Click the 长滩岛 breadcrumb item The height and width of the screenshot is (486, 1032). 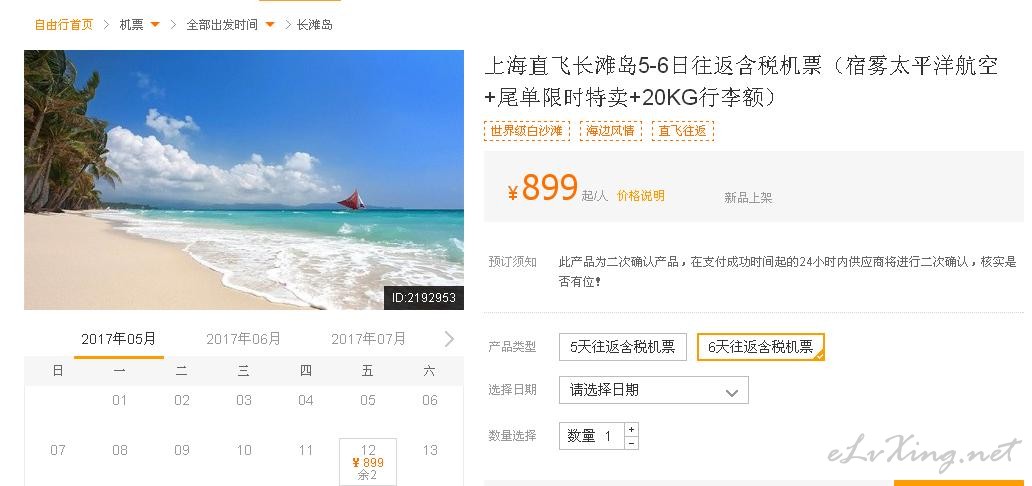click(315, 25)
